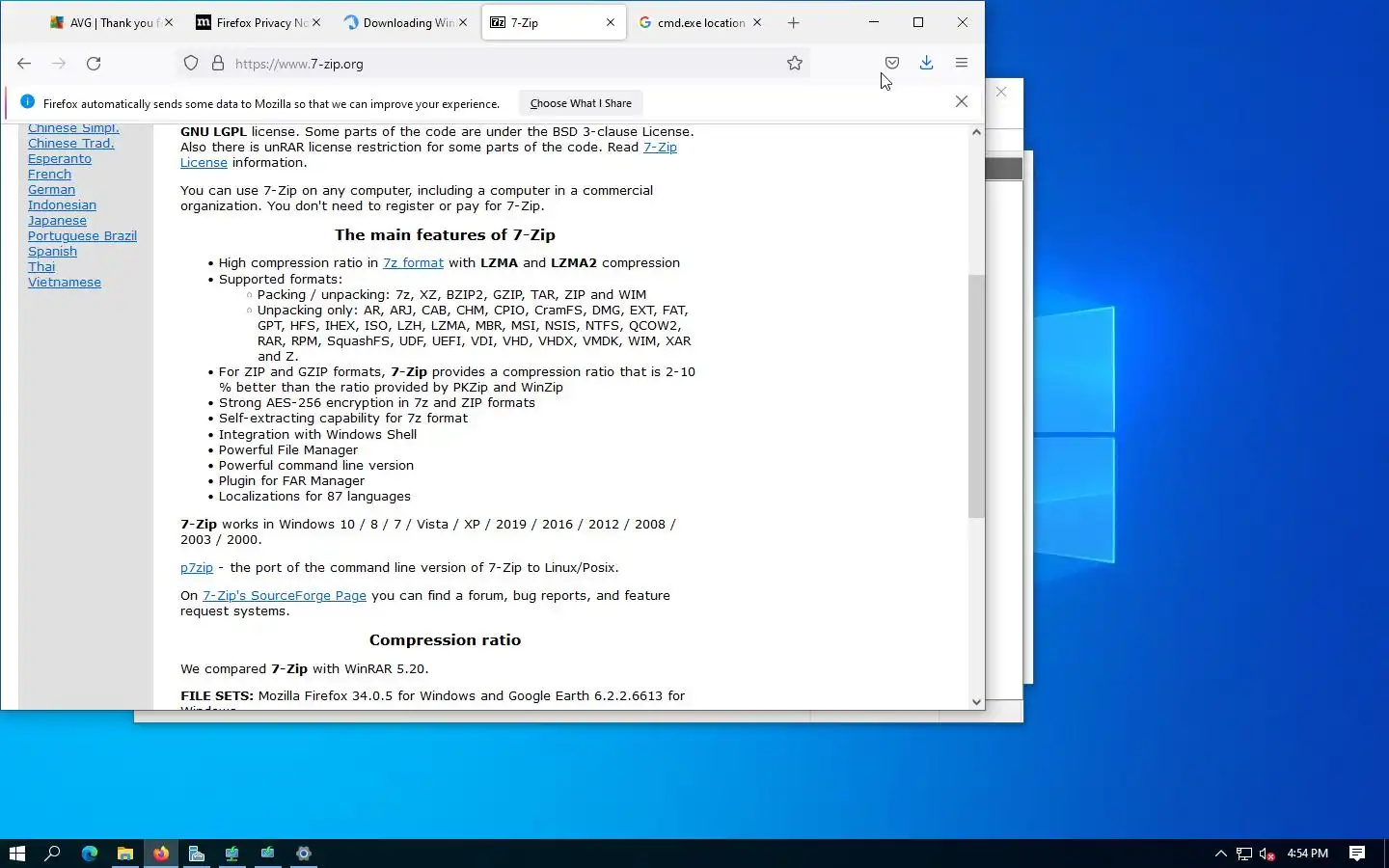The image size is (1389, 868).
Task: Reload the 7-zip.org page
Action: point(94,64)
